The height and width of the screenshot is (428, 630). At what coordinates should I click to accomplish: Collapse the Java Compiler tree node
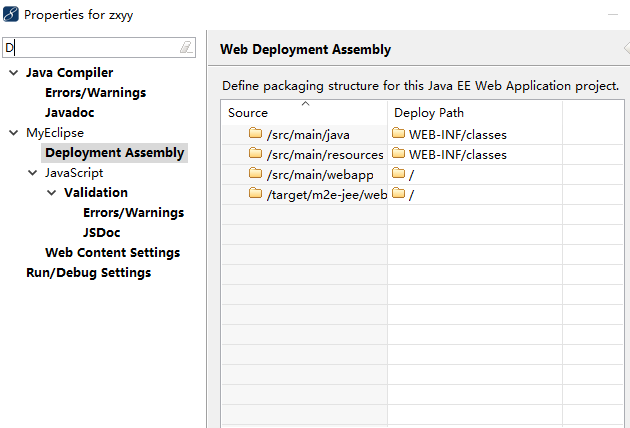(14, 73)
